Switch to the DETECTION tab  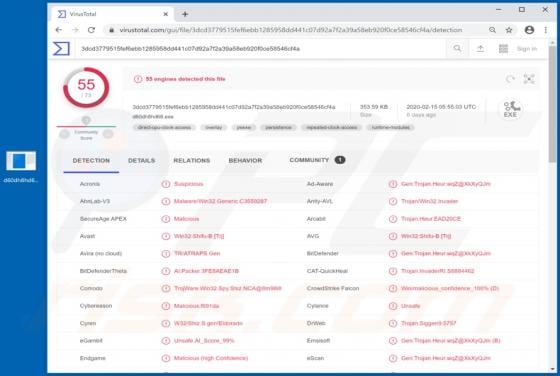pyautogui.click(x=91, y=161)
